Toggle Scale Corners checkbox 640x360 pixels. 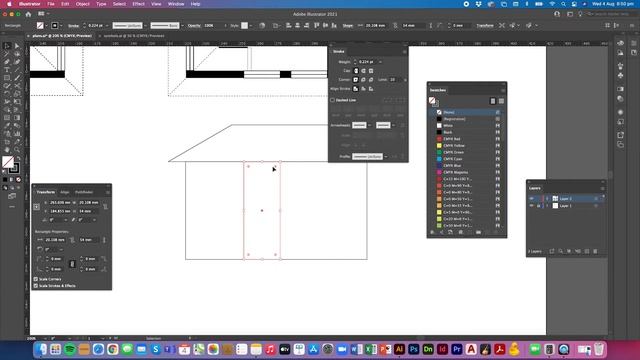click(36, 279)
